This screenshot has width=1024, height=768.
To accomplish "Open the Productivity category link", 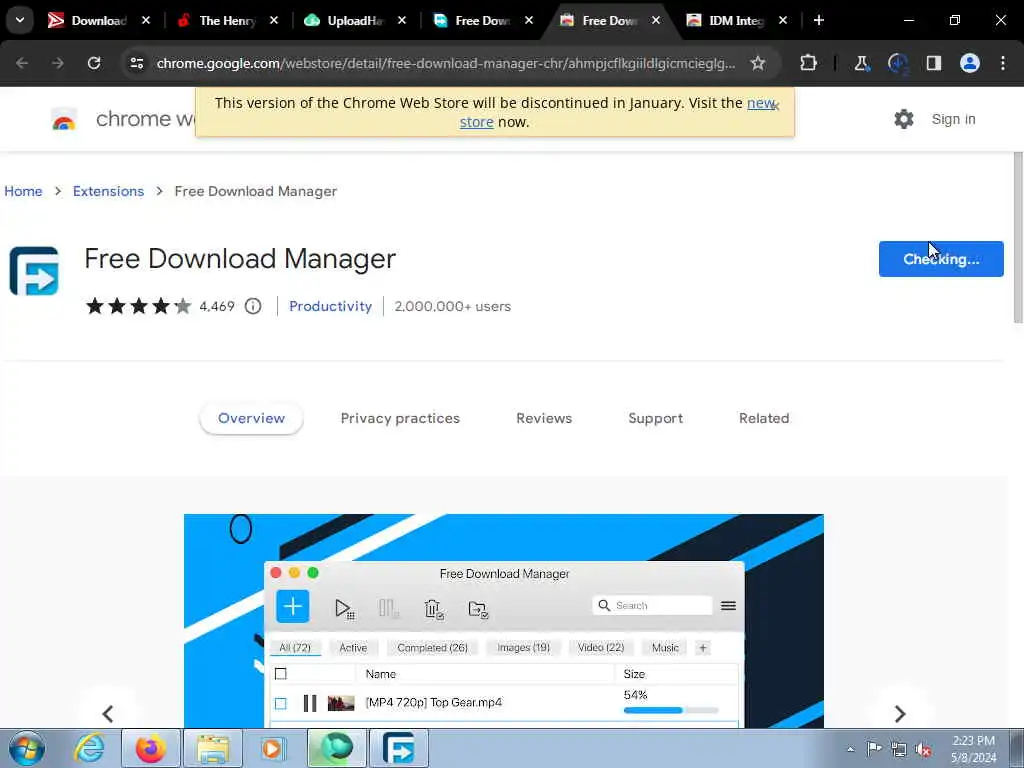I will 330,306.
